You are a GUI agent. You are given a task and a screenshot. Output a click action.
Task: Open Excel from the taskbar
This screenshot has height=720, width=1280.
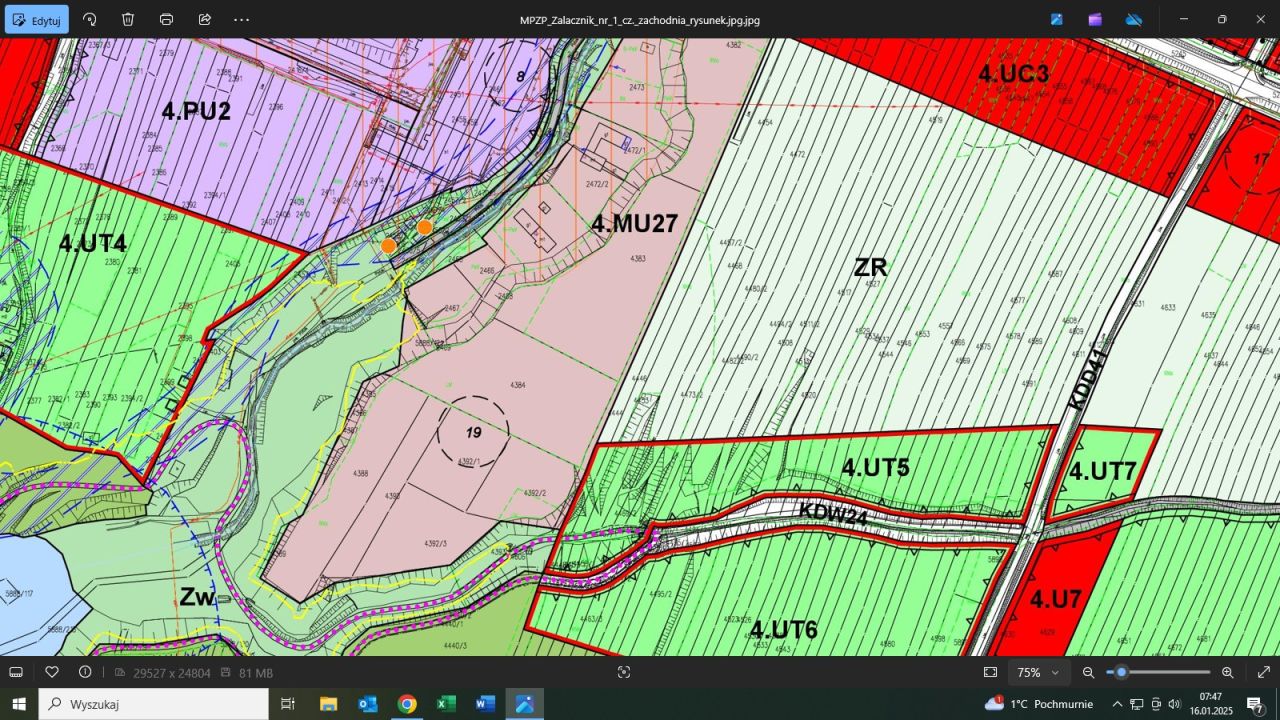[x=446, y=704]
